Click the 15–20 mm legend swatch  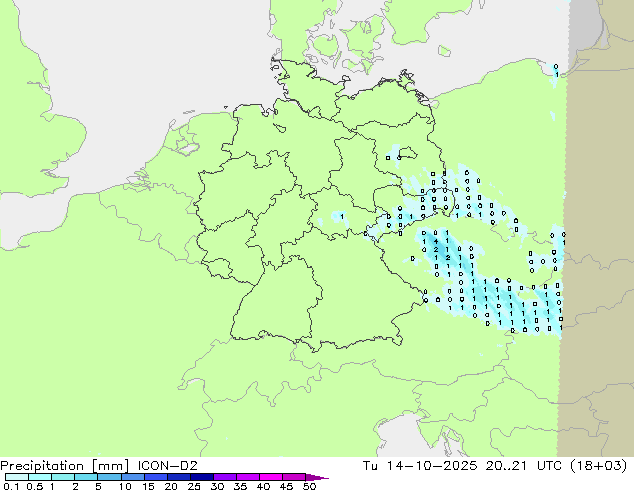(x=155, y=477)
